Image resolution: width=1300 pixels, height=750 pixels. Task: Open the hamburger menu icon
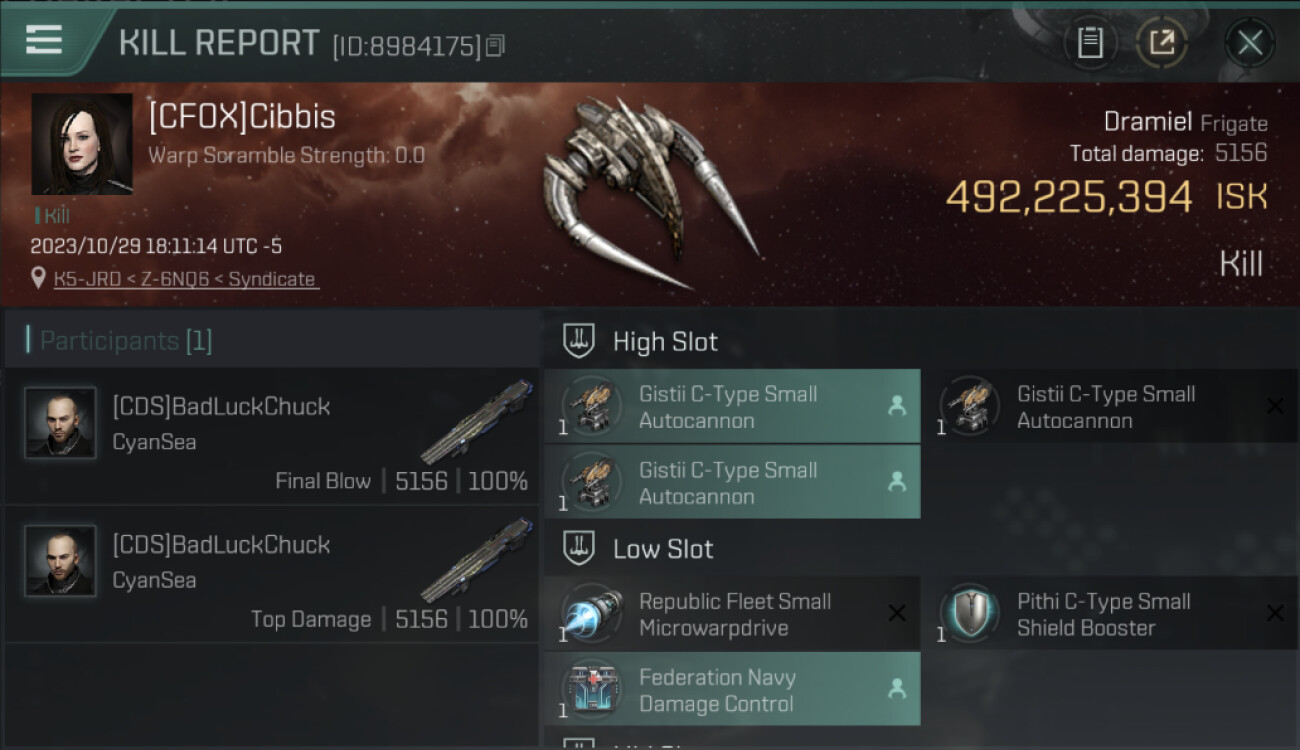44,40
